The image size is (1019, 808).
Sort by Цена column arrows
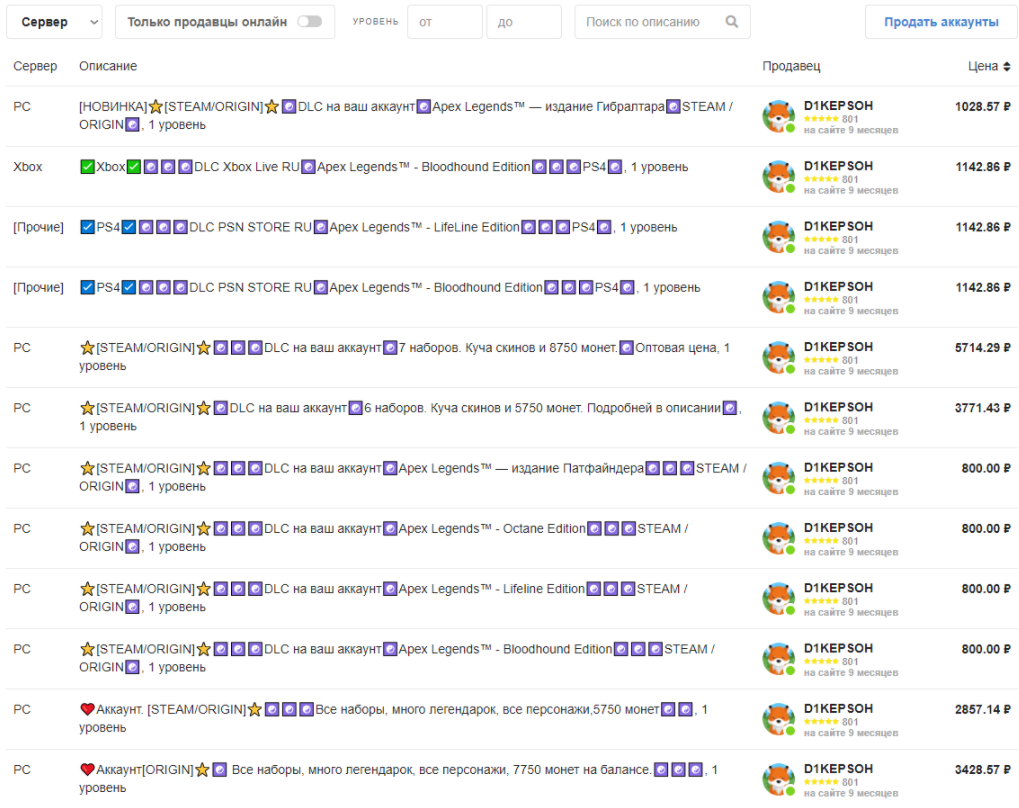[1007, 66]
